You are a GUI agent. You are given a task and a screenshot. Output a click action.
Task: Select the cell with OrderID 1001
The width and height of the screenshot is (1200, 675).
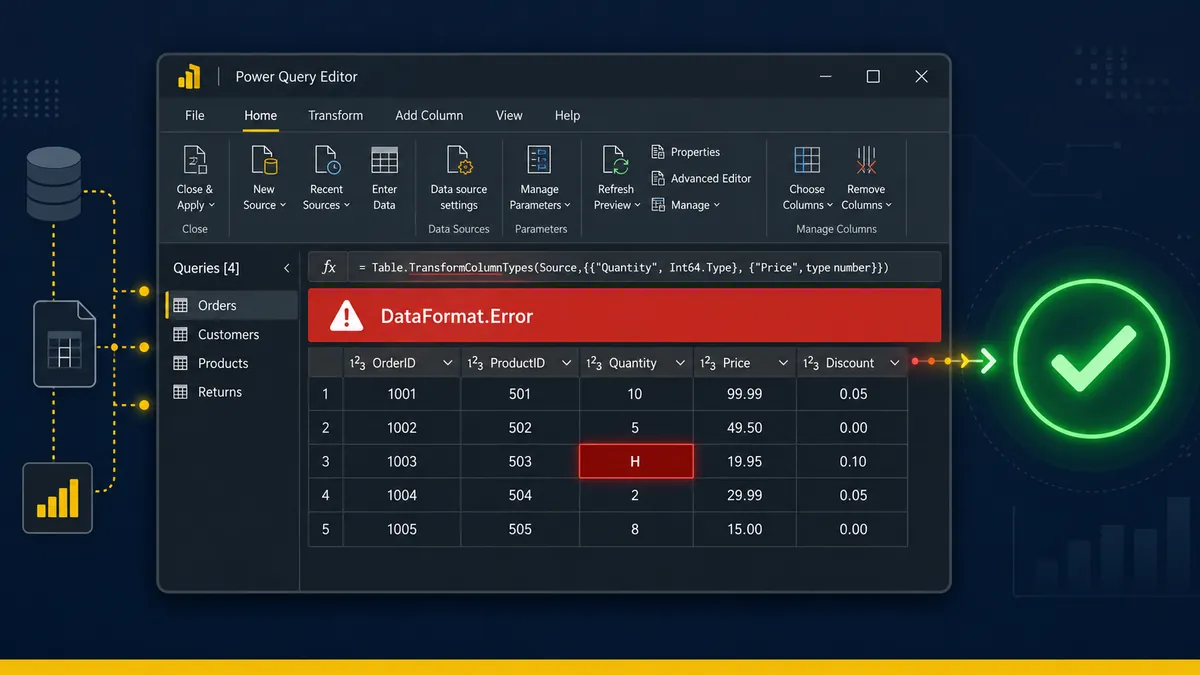pos(402,394)
